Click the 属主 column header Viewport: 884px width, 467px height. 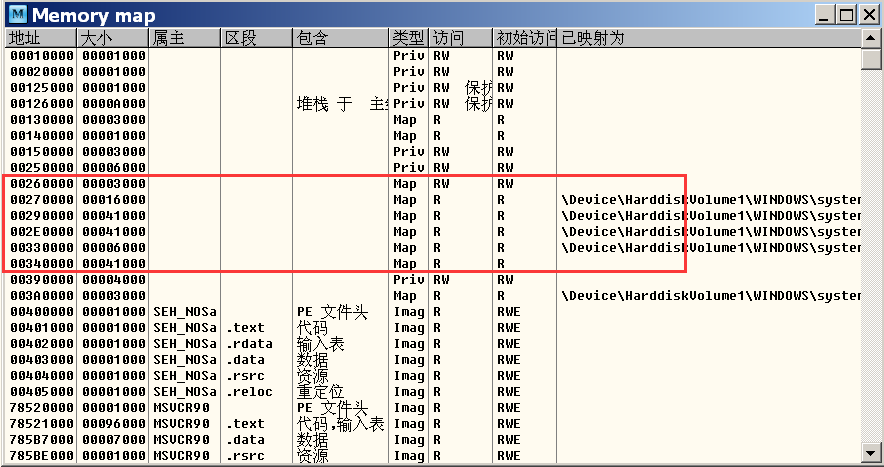(184, 38)
